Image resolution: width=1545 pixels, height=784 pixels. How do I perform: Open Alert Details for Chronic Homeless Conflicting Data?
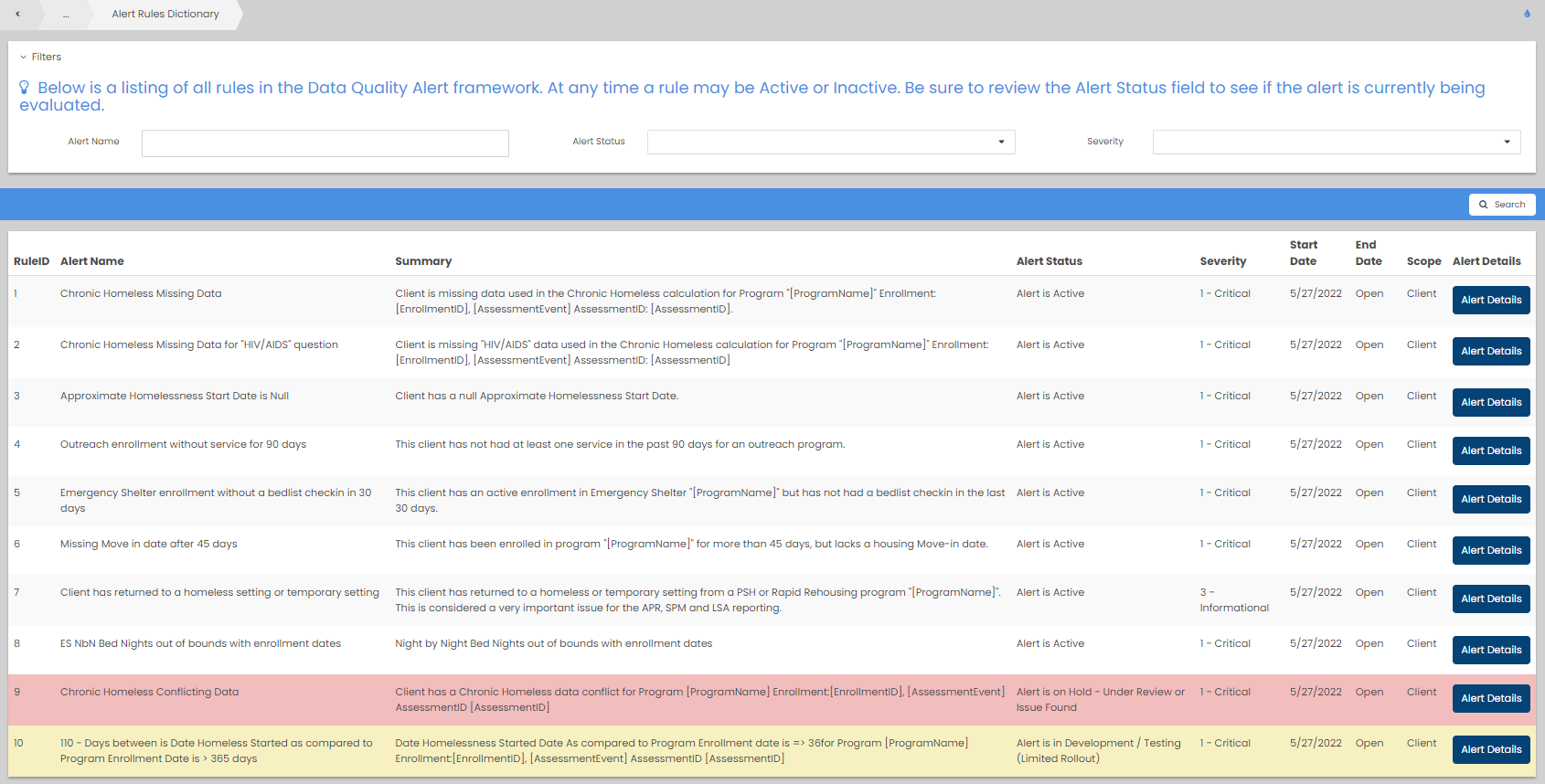coord(1490,699)
